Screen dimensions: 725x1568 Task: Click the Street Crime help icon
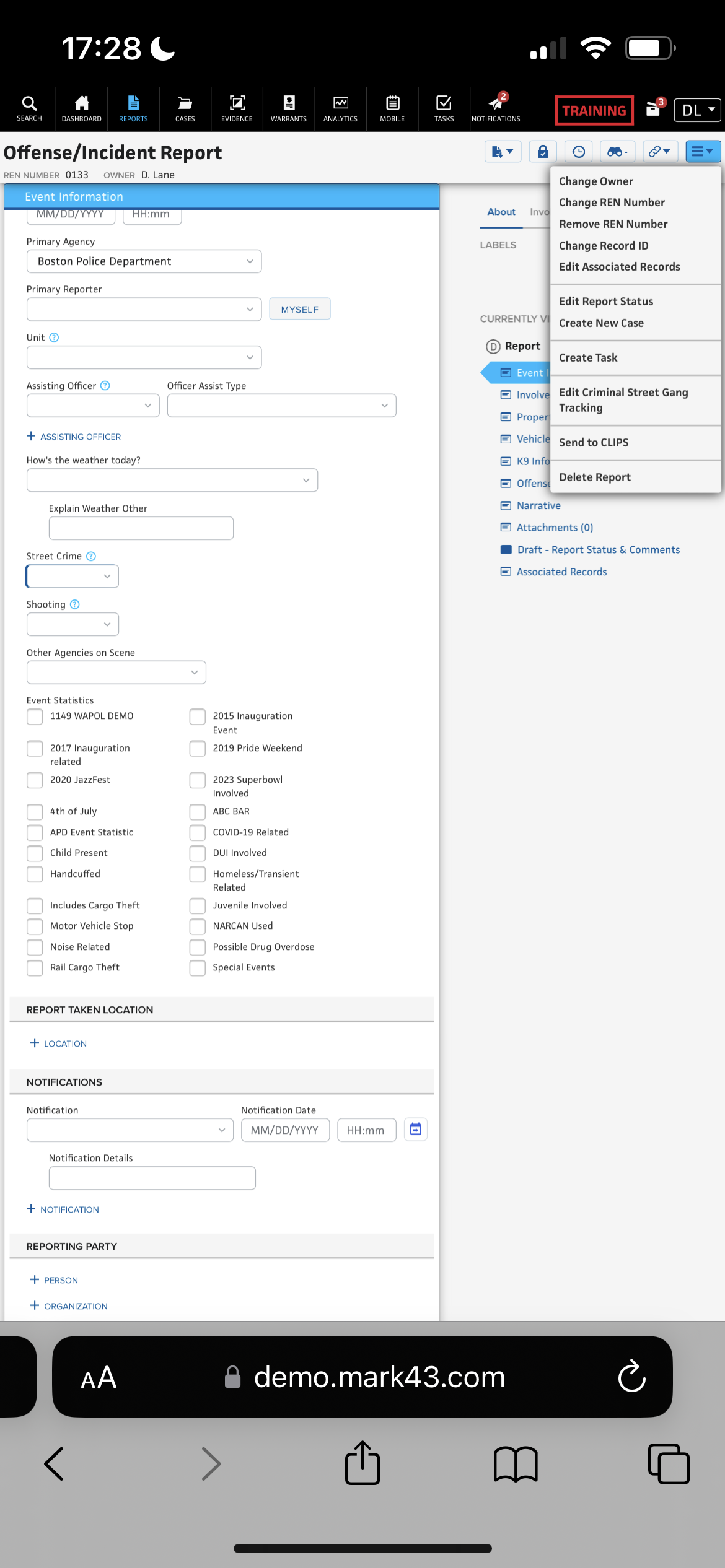click(x=91, y=556)
